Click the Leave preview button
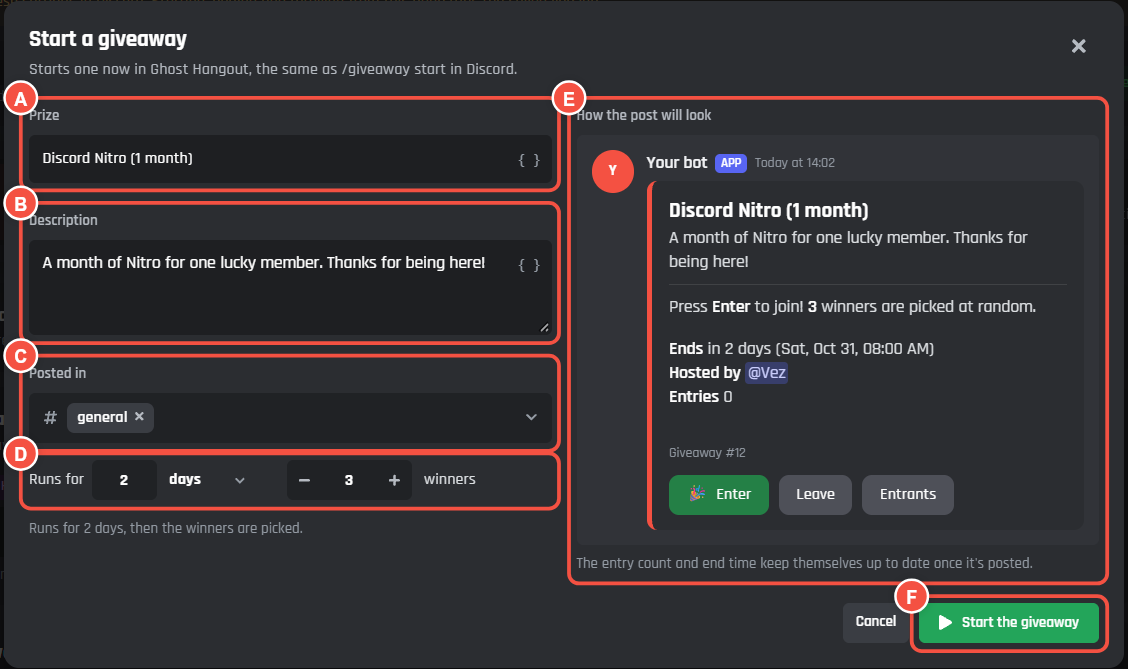 [x=815, y=494]
